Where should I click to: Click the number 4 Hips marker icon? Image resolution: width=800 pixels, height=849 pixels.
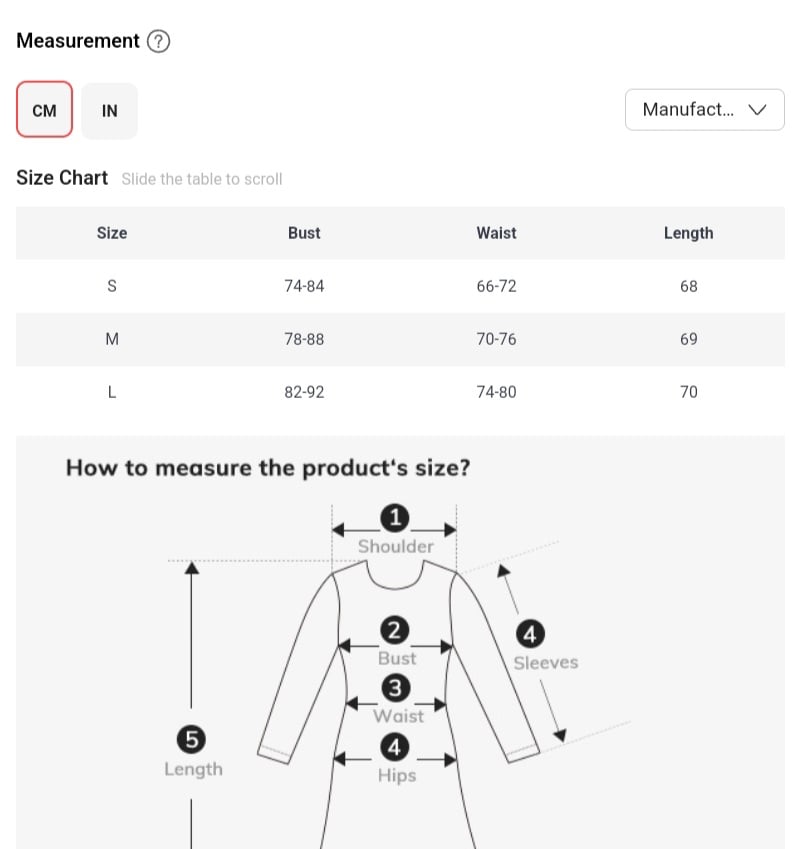click(395, 747)
